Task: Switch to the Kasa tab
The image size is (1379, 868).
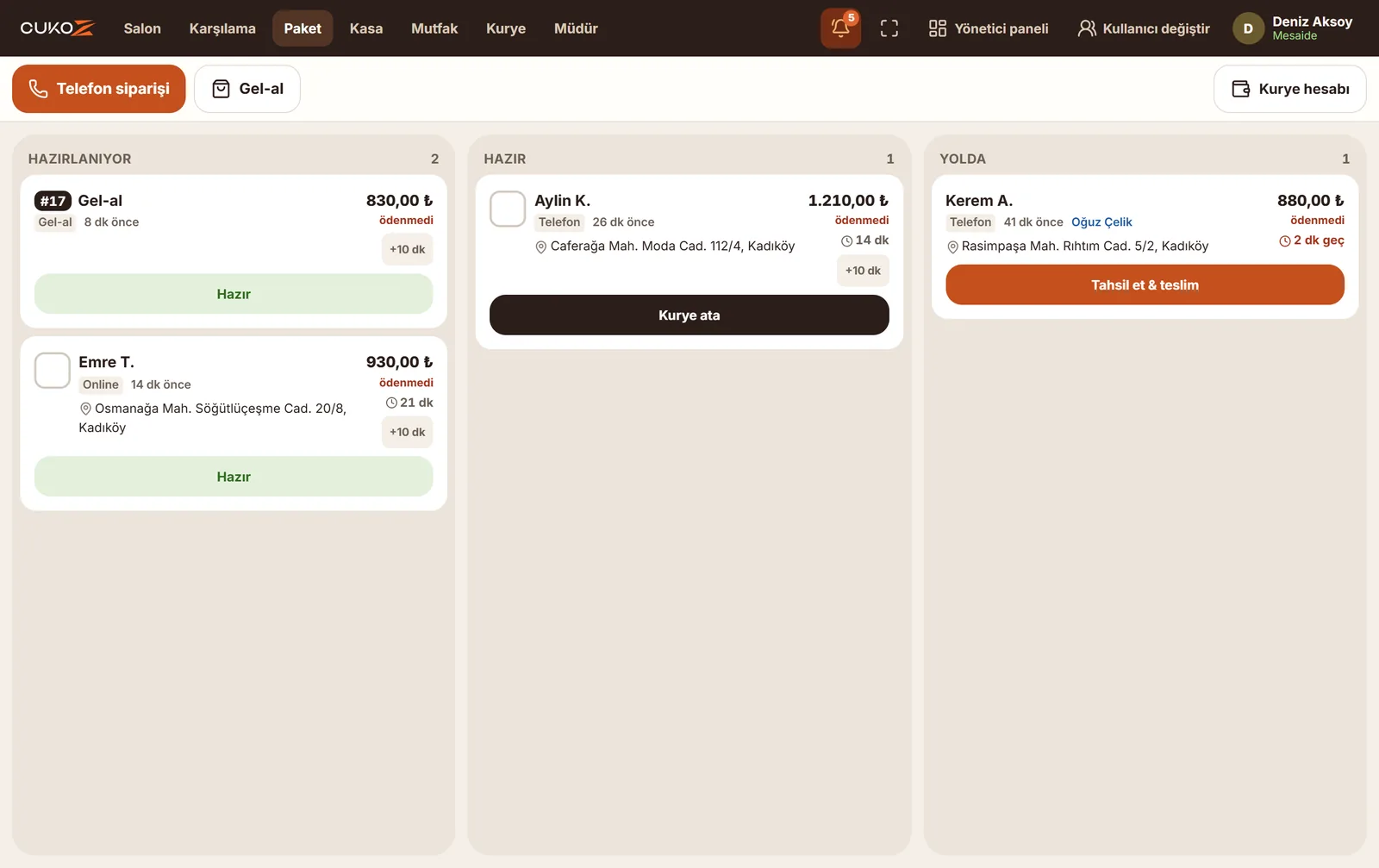Action: click(x=366, y=28)
